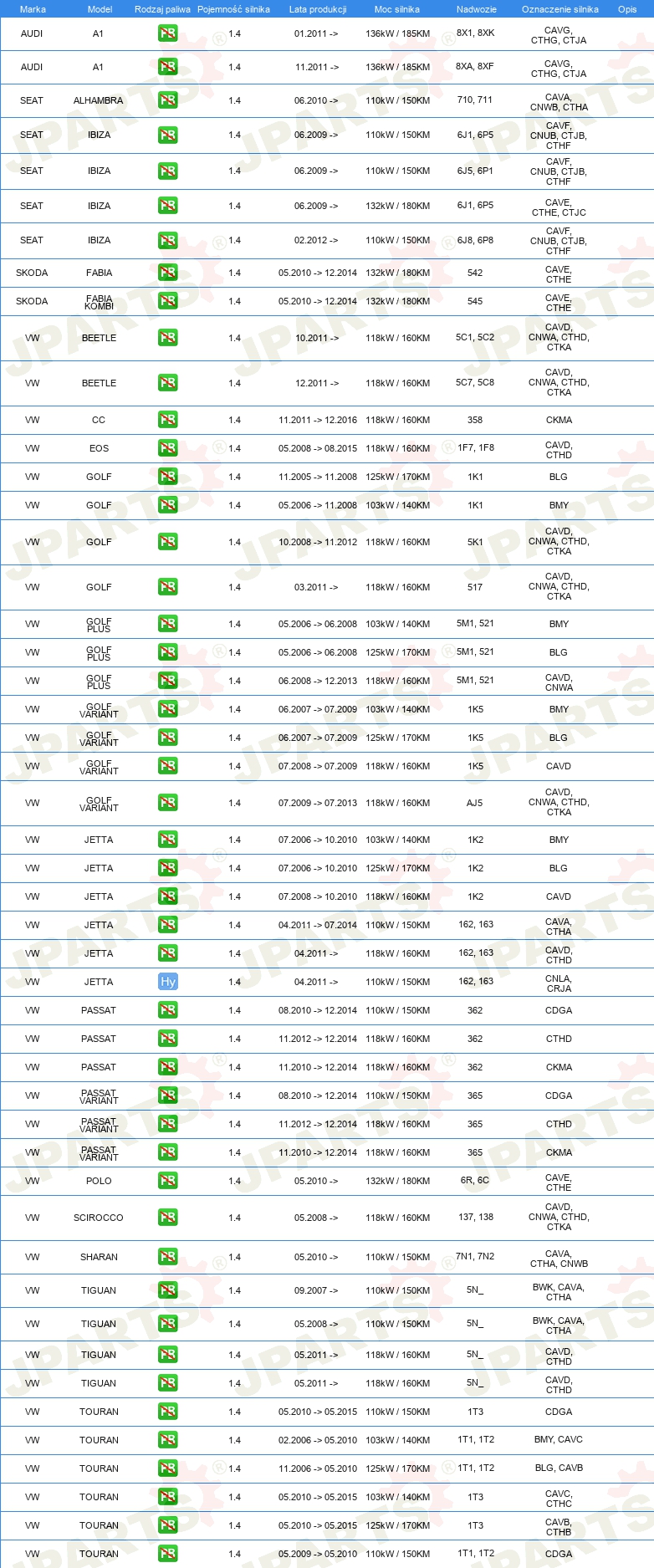Click the 'Pojemność silnika' column header
The width and height of the screenshot is (654, 1568).
[234, 9]
